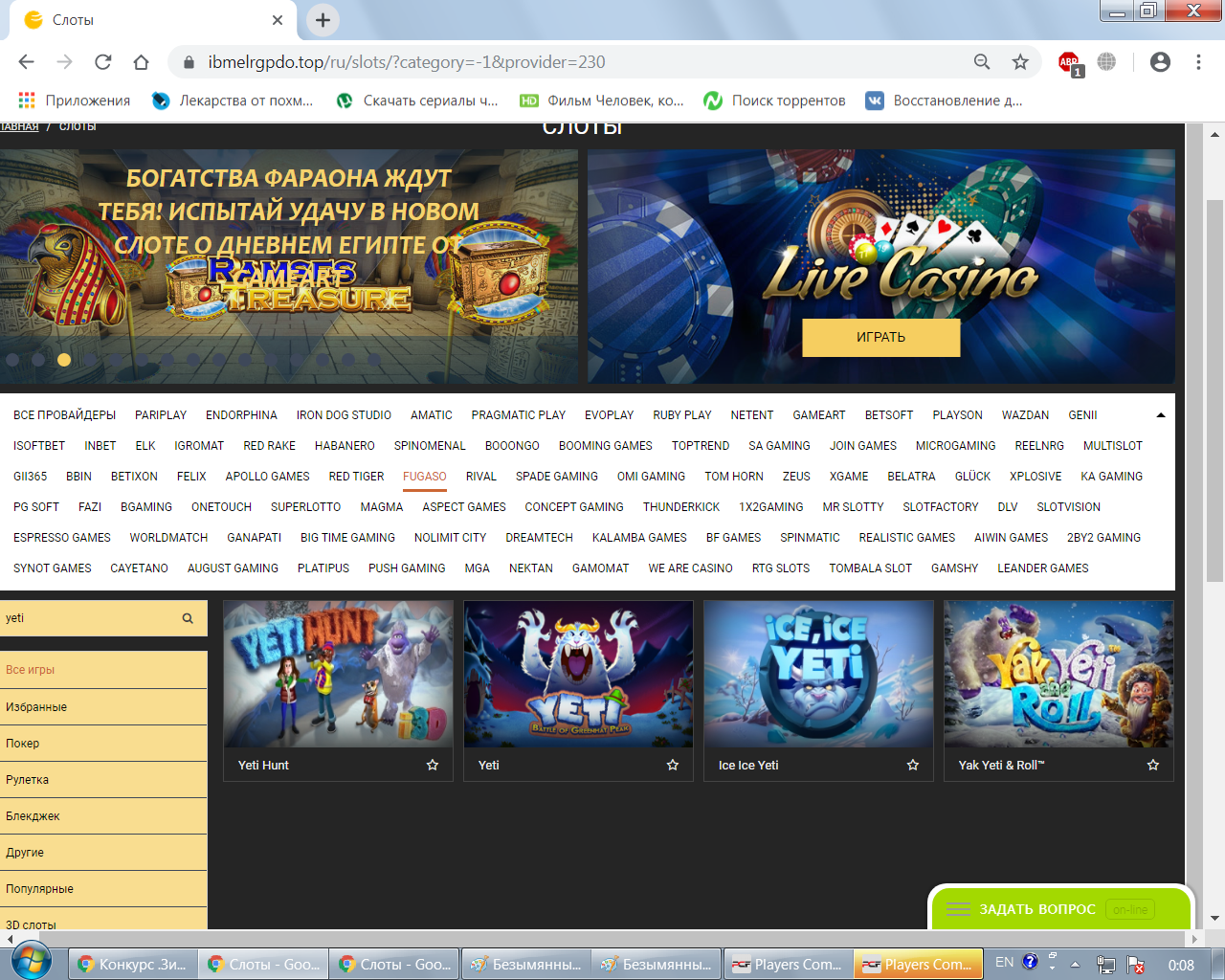Select the MICROGAMING provider
Image resolution: width=1225 pixels, height=980 pixels.
click(x=955, y=446)
